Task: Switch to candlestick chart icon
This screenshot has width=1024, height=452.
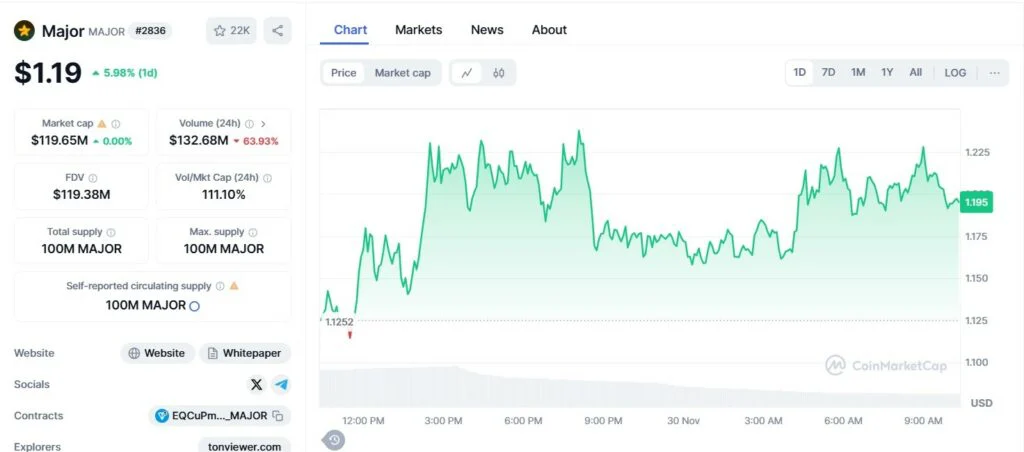Action: pyautogui.click(x=498, y=73)
